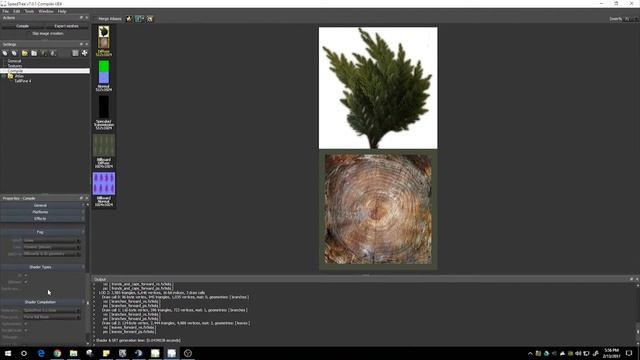Image resolution: width=640 pixels, height=360 pixels.
Task: Open the Help menu
Action: click(62, 11)
